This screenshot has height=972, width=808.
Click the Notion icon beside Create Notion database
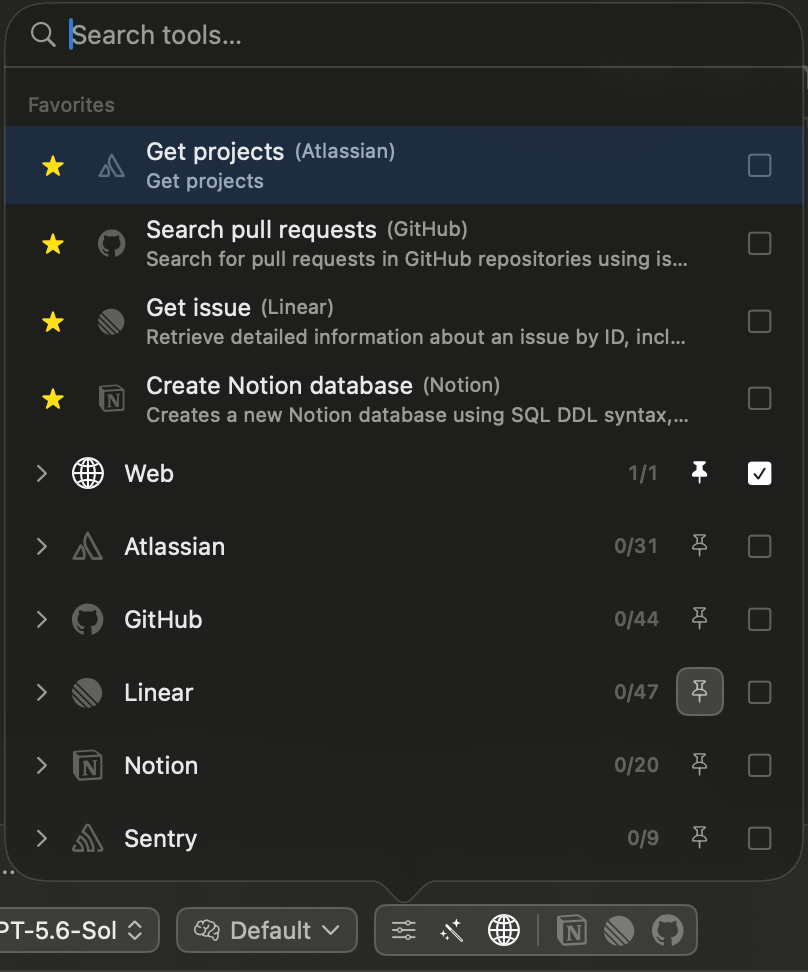coord(112,399)
